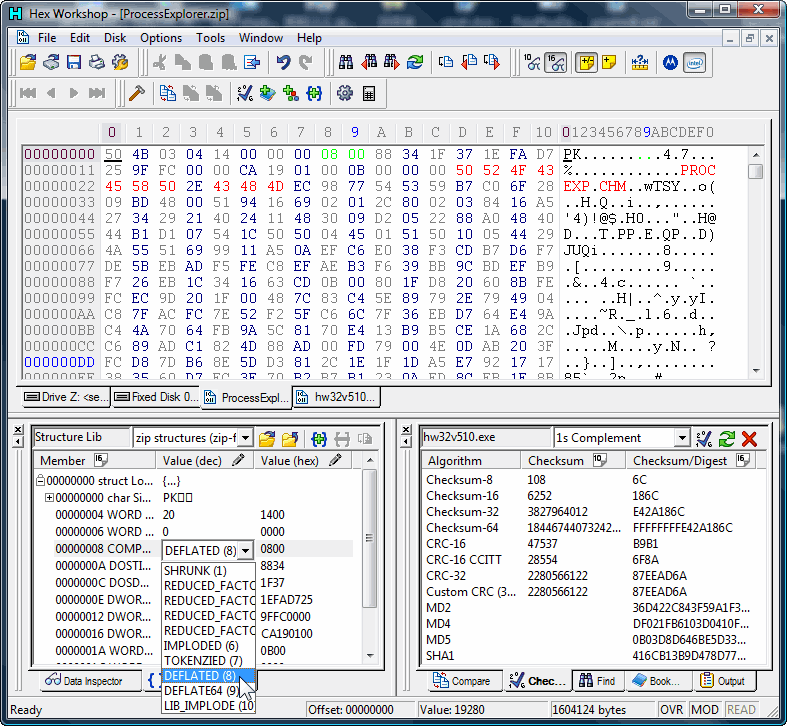Screen dimensions: 787x726
Task: Toggle MOD indicator in status bar
Action: [705, 709]
